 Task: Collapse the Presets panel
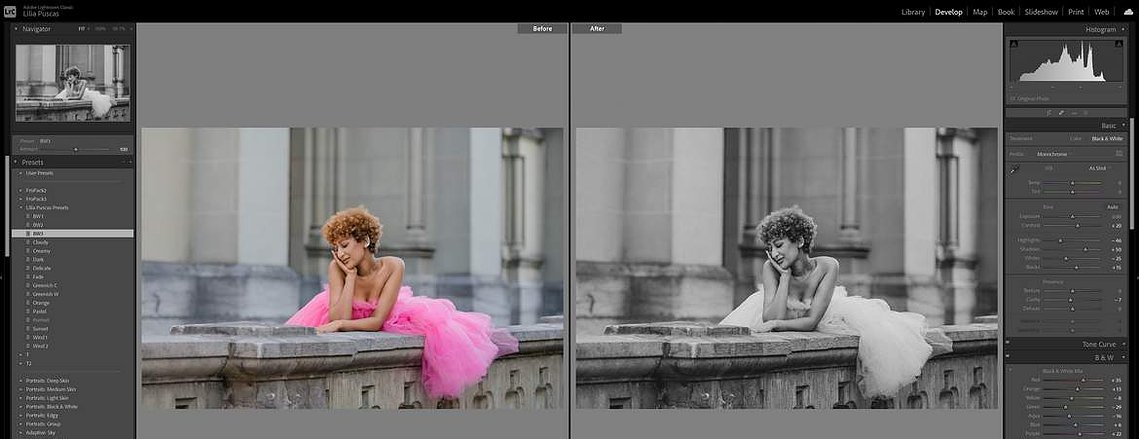tap(17, 163)
